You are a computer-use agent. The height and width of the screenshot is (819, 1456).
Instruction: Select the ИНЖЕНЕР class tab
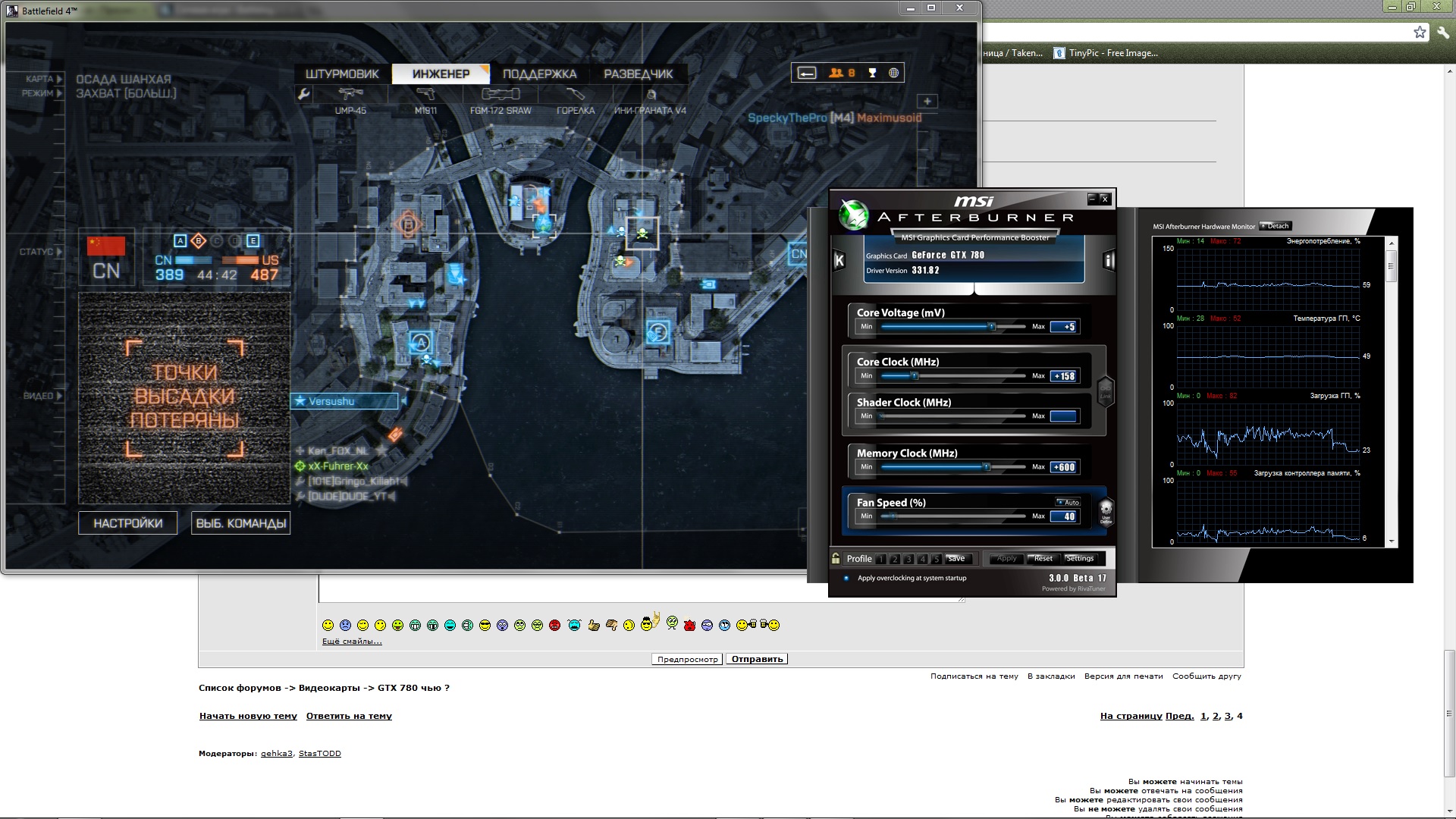coord(441,74)
